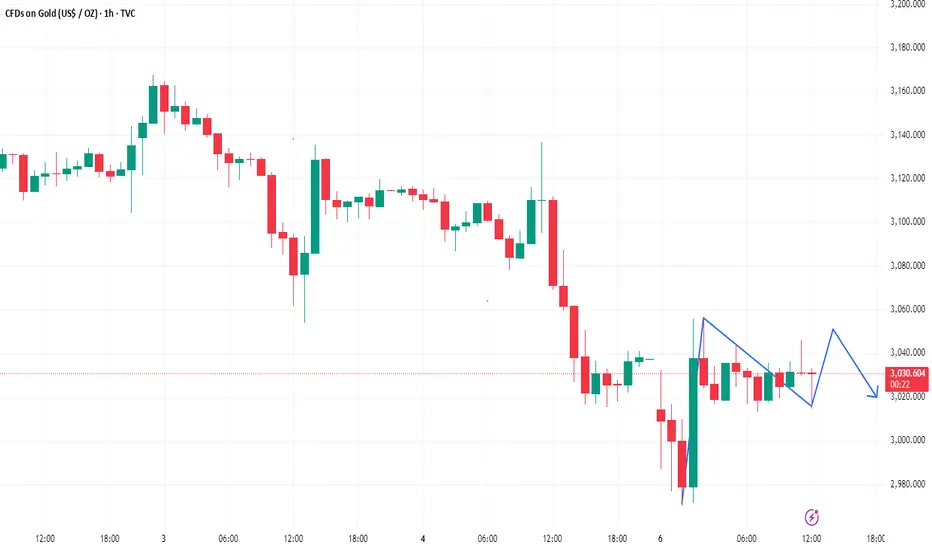Image resolution: width=932 pixels, height=550 pixels.
Task: Click the day 6 date marker on time axis
Action: (660, 539)
